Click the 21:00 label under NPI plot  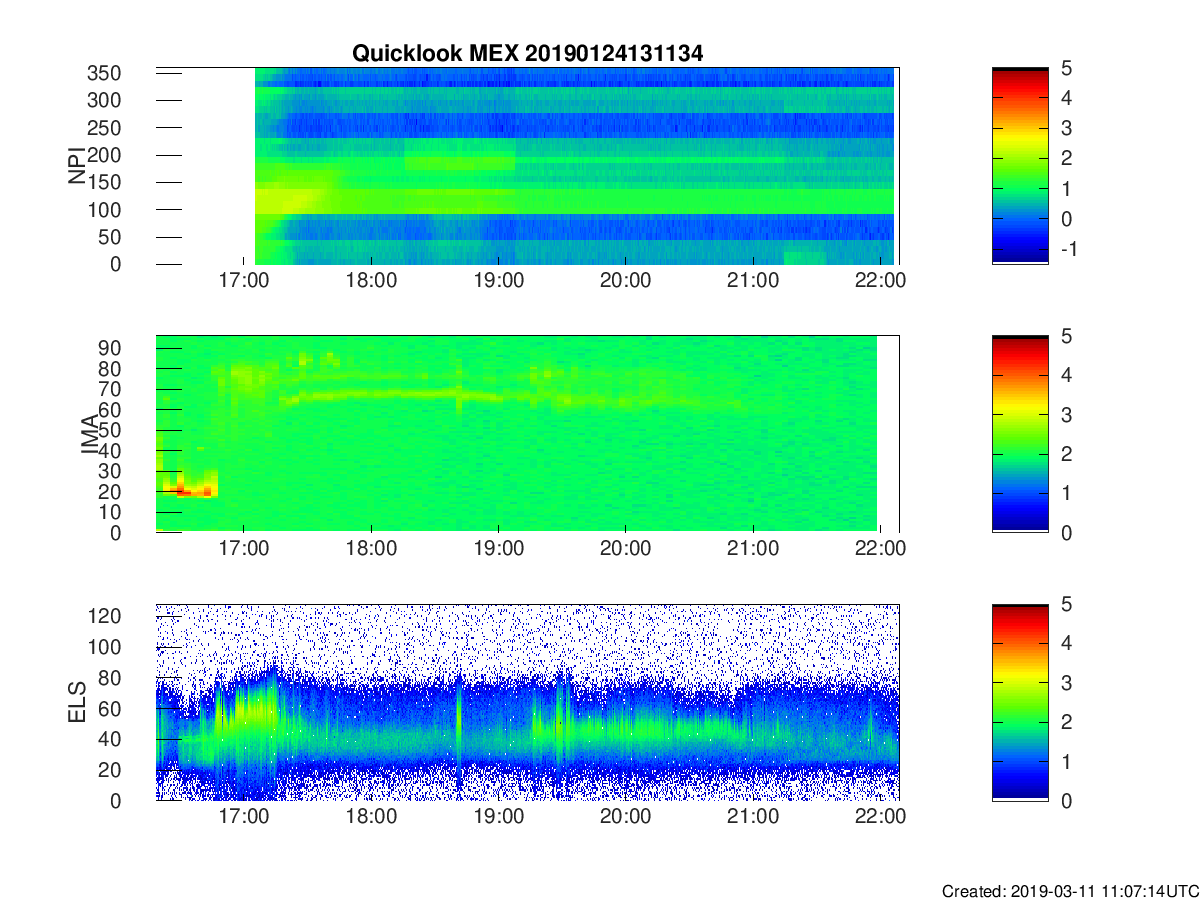pos(752,282)
